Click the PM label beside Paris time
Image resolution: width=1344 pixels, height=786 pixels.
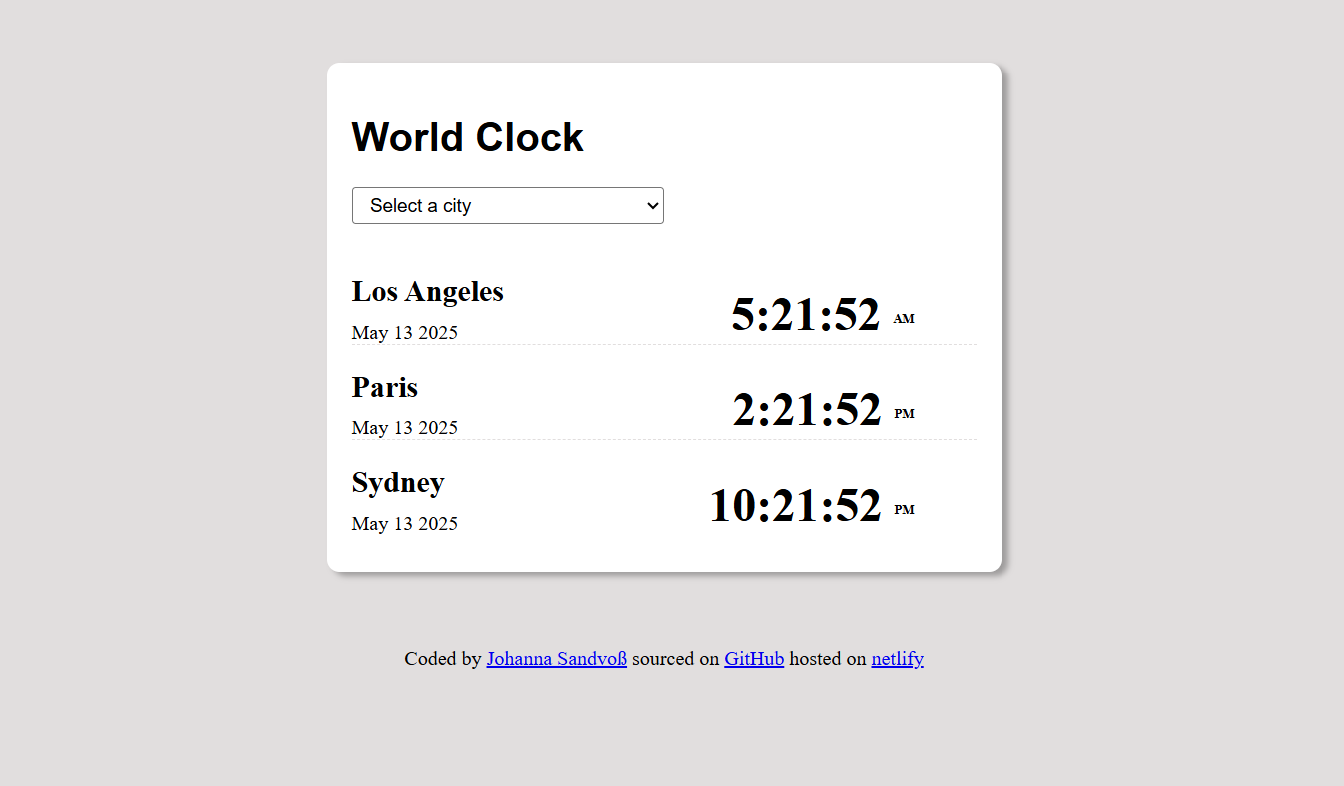(904, 413)
